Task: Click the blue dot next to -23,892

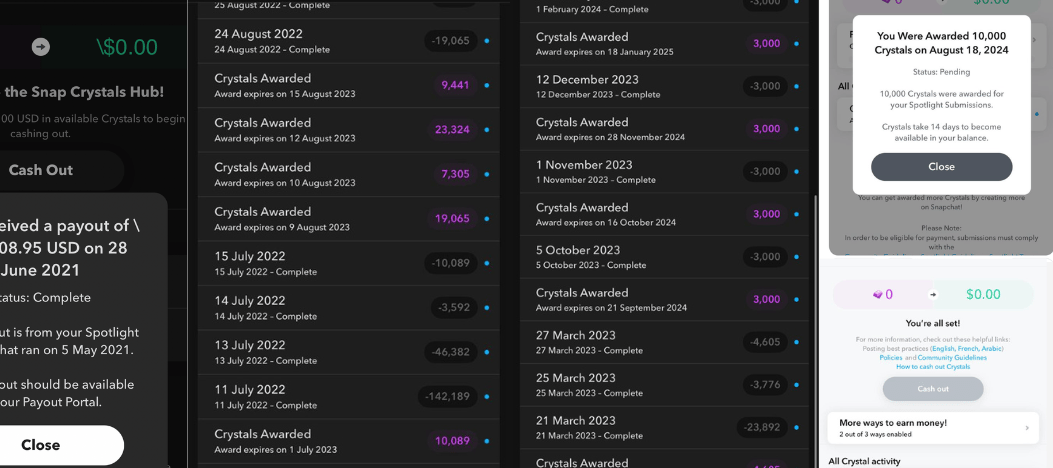Action: pos(796,427)
